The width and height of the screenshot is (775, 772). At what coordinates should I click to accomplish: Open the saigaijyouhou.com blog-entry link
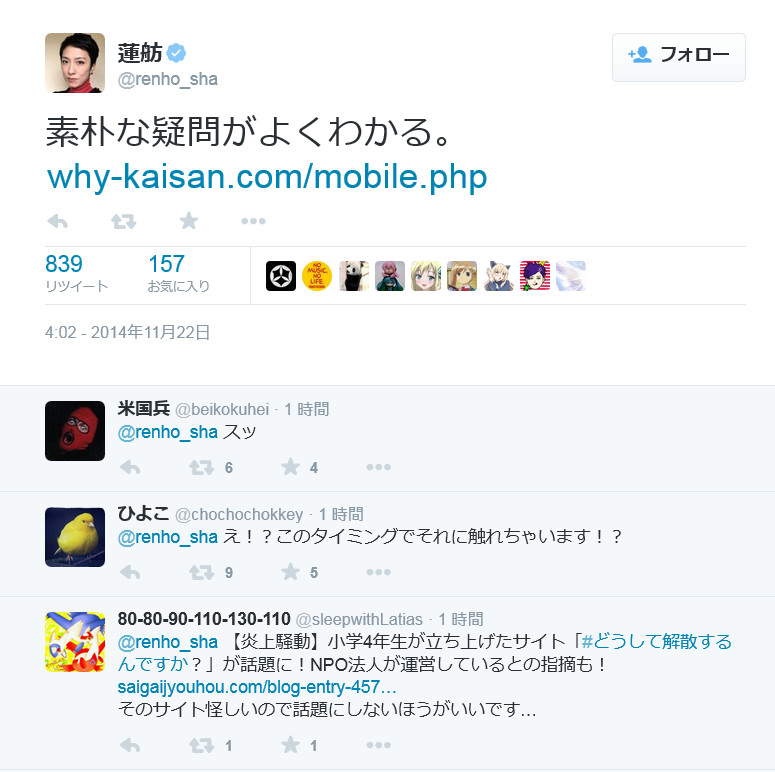257,686
